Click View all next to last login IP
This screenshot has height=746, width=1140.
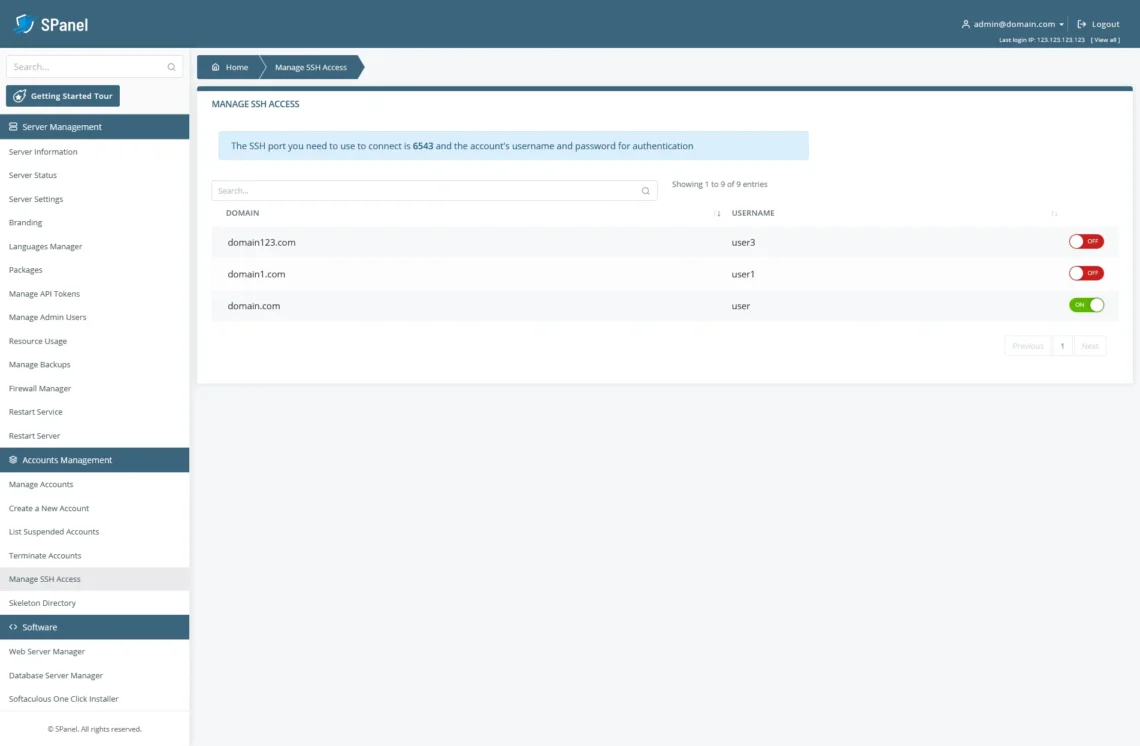1104,39
